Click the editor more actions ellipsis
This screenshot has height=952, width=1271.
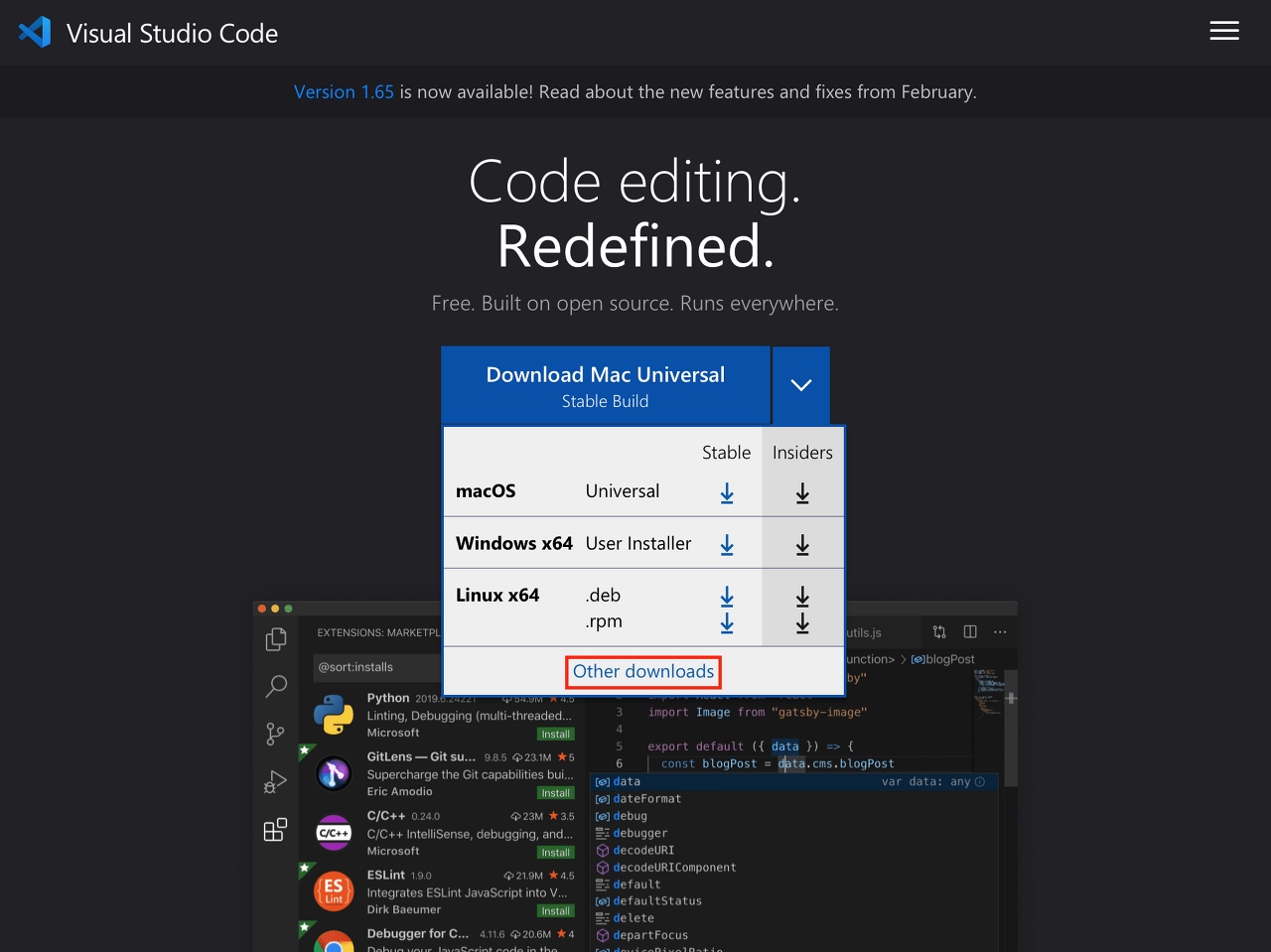point(1000,631)
